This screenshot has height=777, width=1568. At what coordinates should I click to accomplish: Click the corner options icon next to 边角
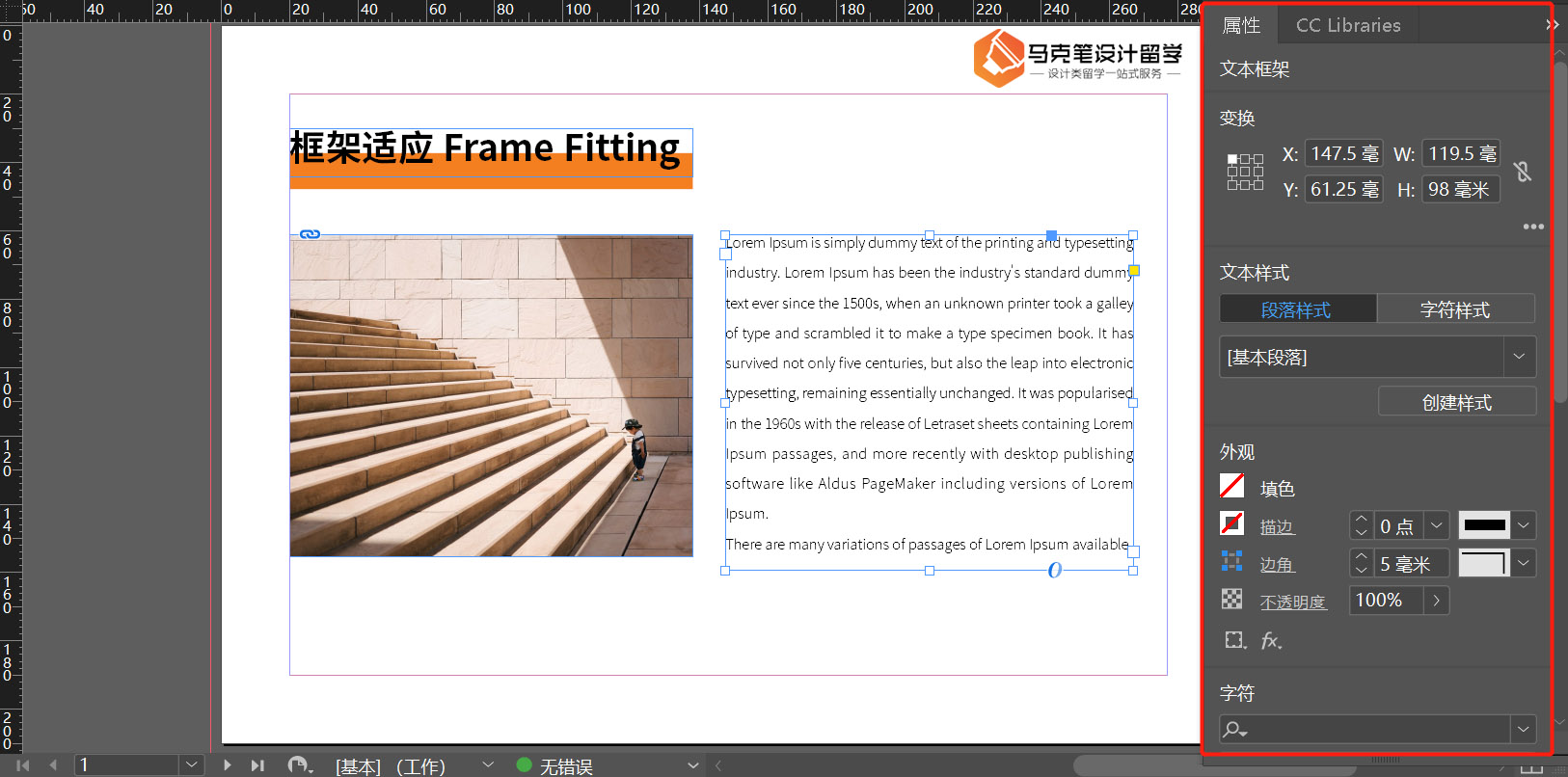(x=1231, y=561)
